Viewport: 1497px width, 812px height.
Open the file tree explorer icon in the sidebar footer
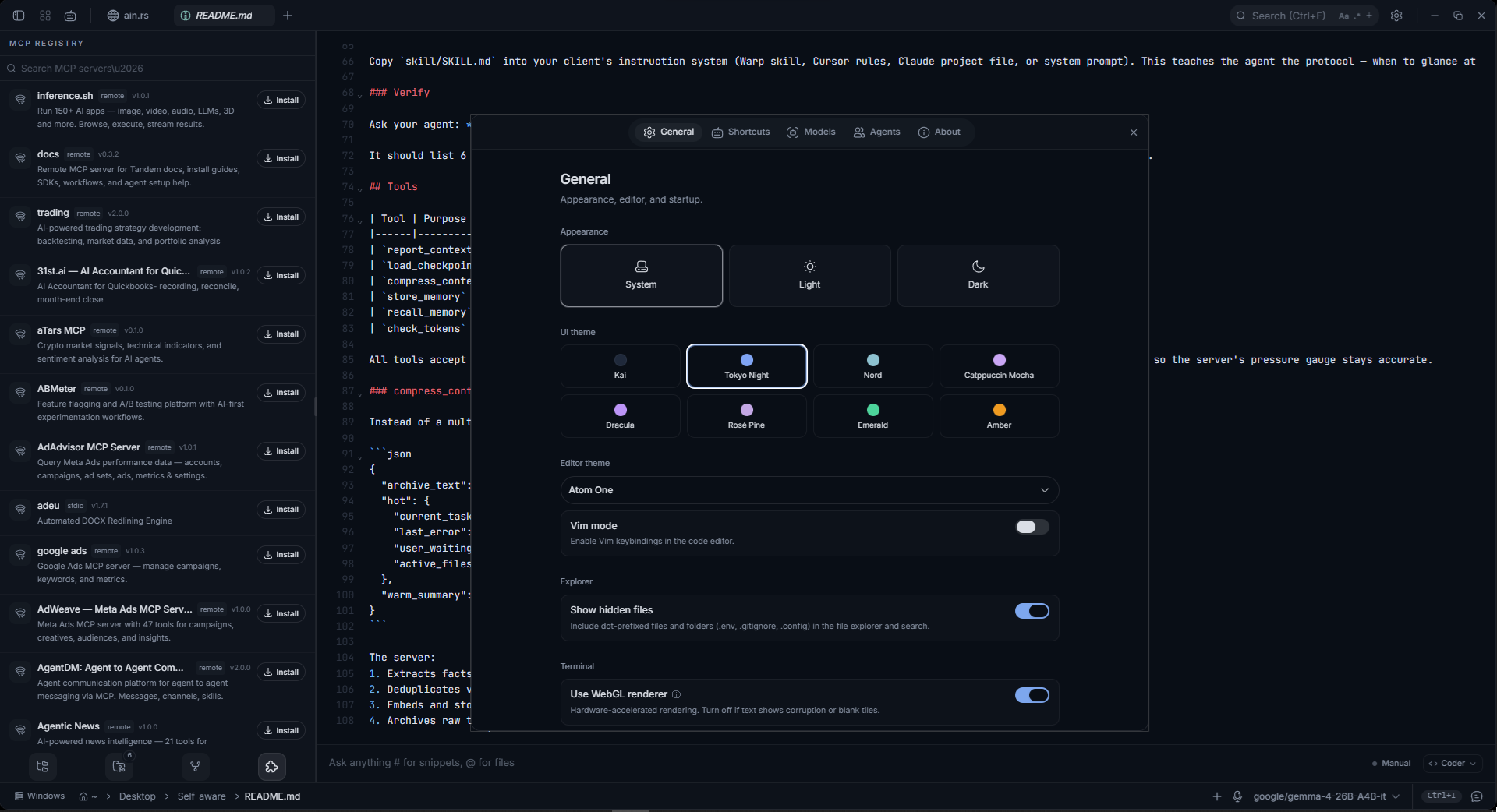tap(42, 767)
